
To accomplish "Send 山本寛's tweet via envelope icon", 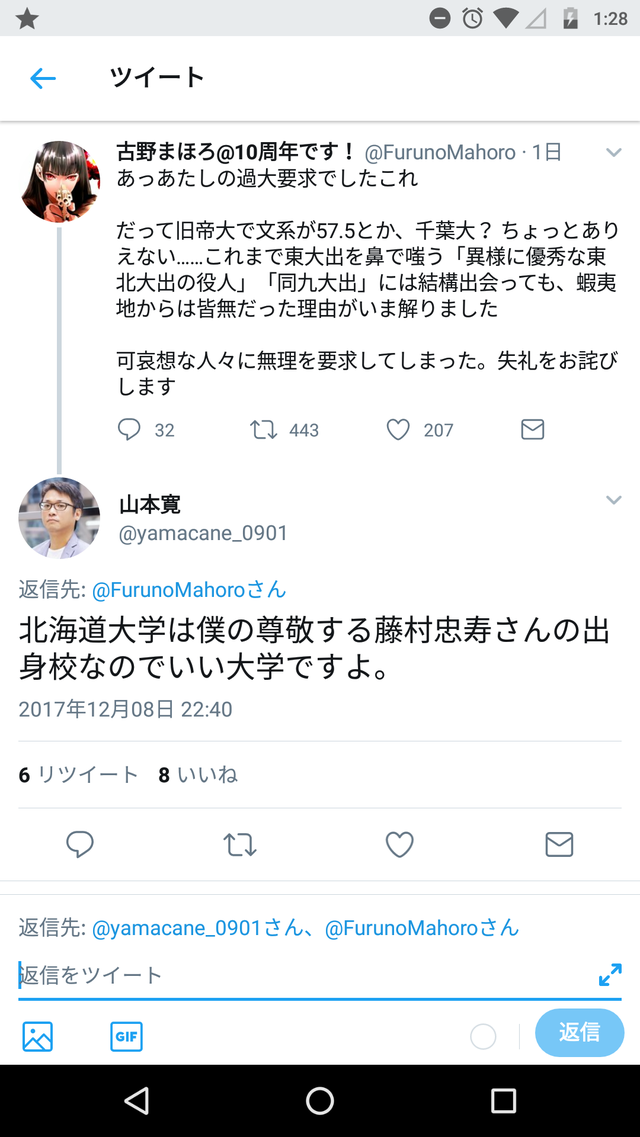I will (559, 844).
